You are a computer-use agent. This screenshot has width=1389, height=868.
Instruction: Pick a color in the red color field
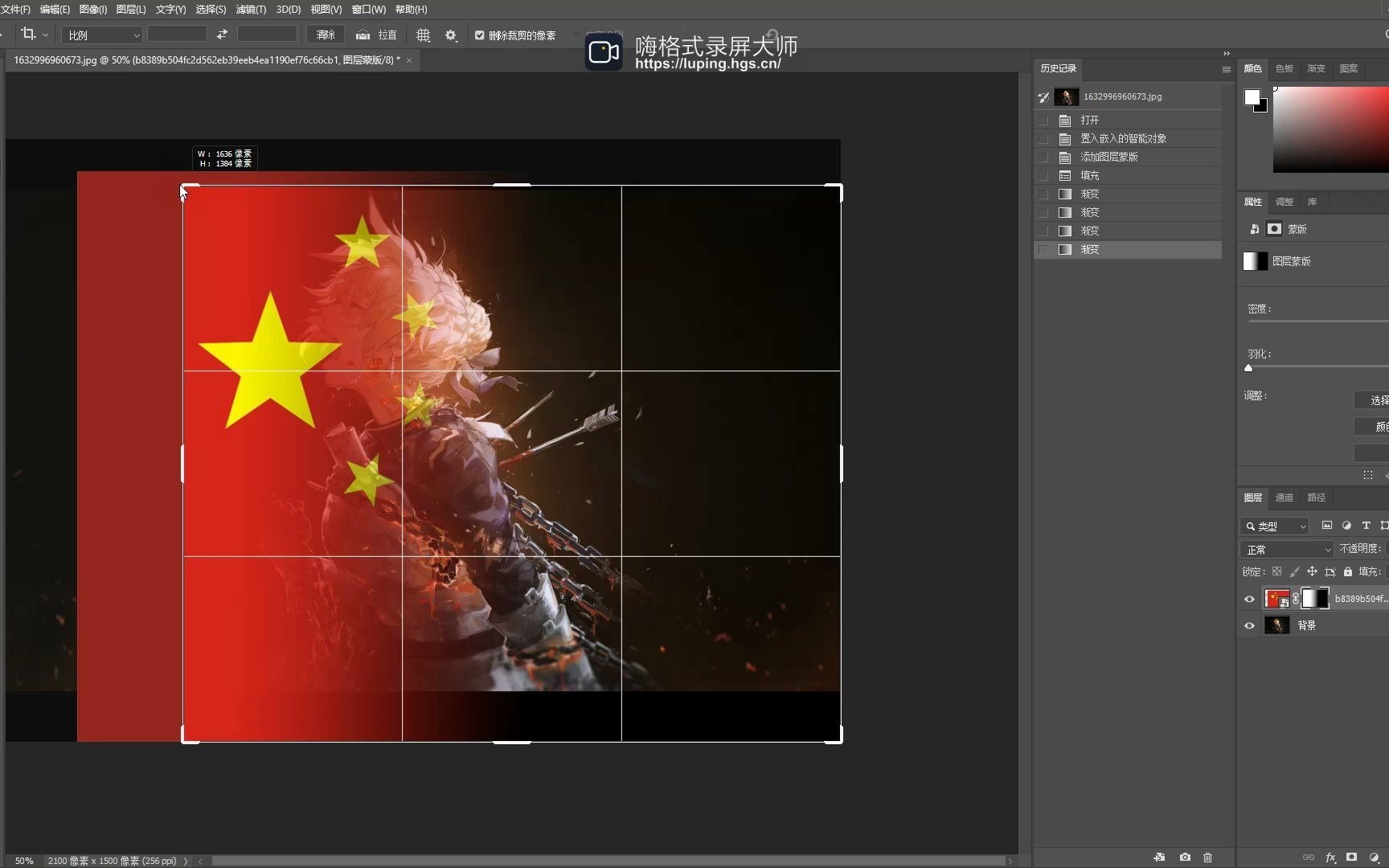(1330, 129)
